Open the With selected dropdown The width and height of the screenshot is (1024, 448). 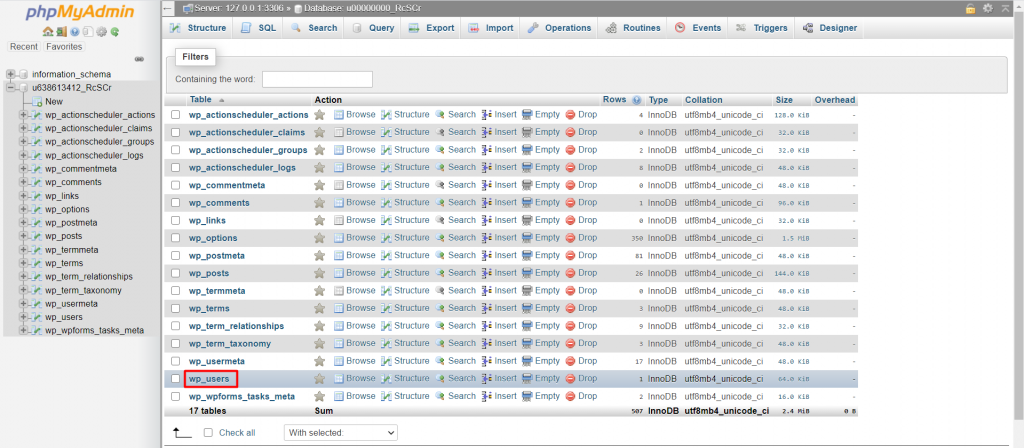[x=340, y=432]
